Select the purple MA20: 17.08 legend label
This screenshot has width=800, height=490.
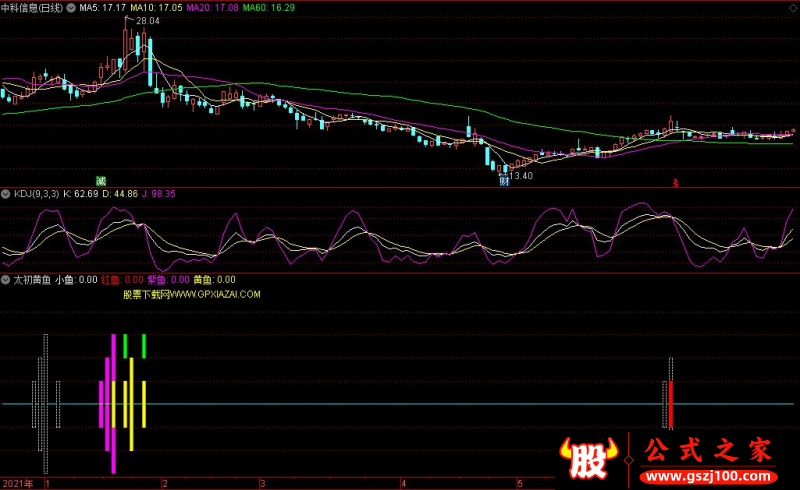click(212, 8)
